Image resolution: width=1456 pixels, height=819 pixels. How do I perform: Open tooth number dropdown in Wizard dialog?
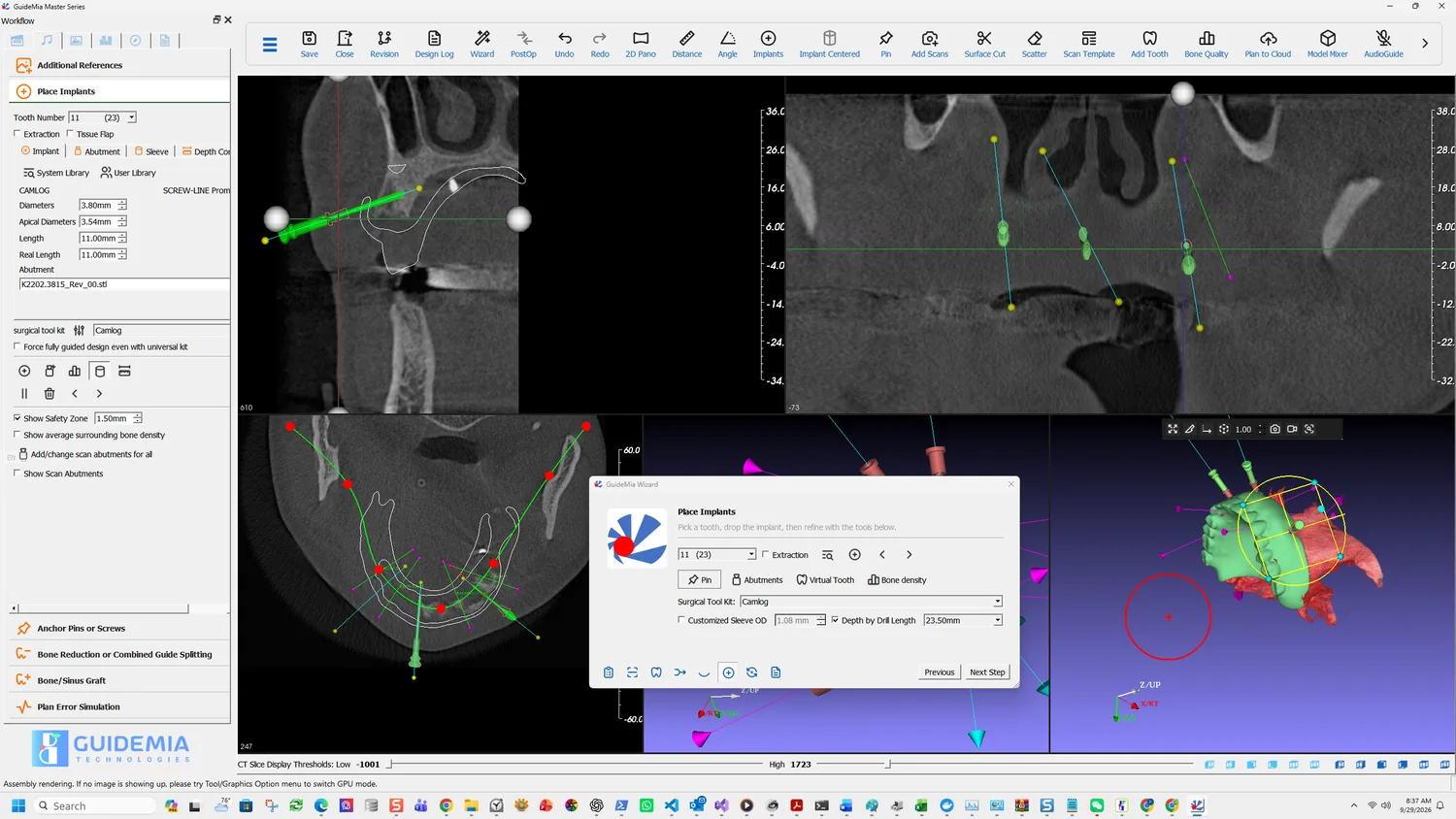click(751, 555)
